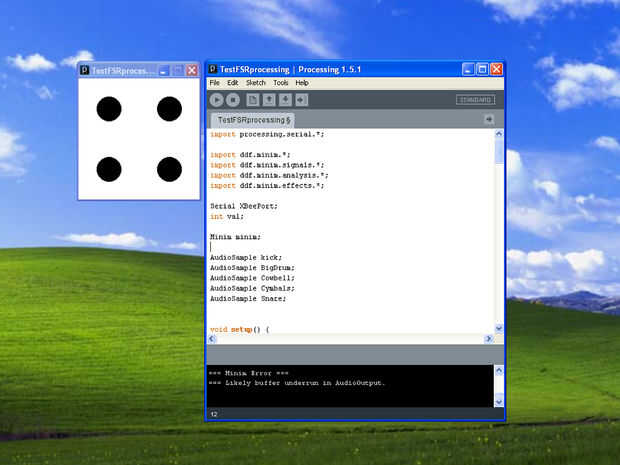Open the Sketch menu

pyautogui.click(x=256, y=83)
